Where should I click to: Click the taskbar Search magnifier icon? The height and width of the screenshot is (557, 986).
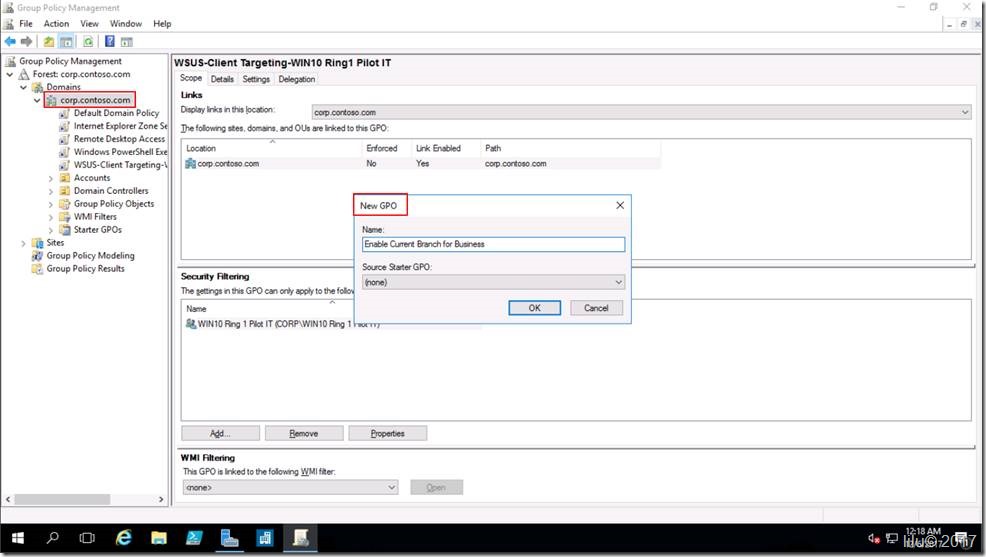[x=53, y=538]
